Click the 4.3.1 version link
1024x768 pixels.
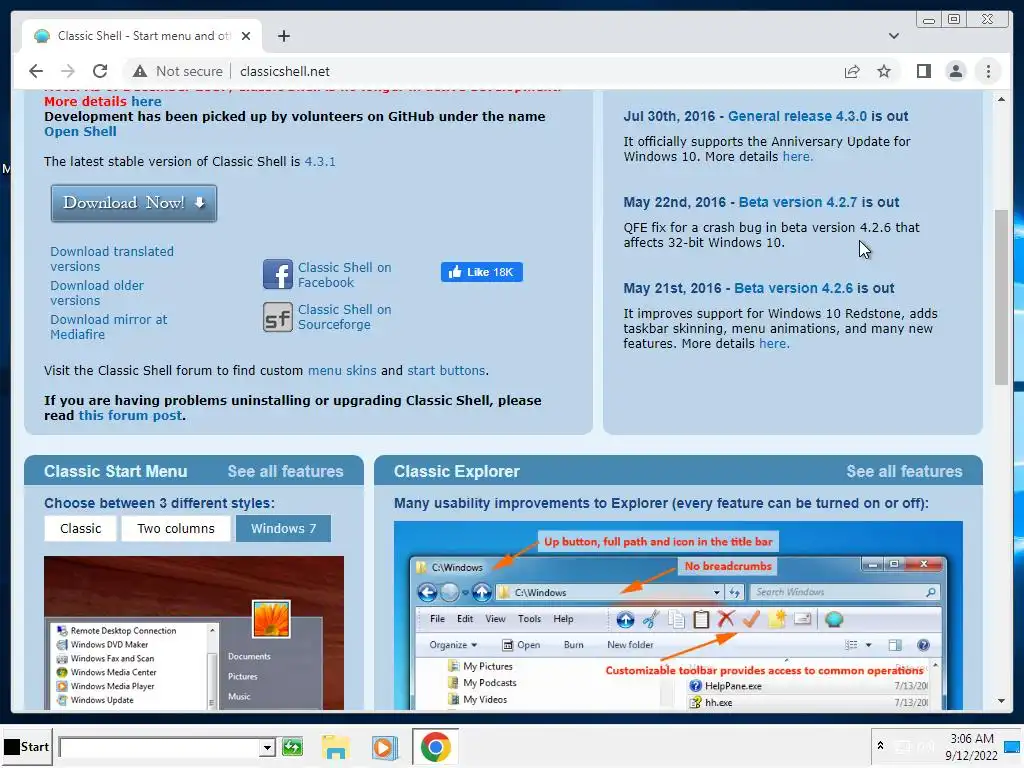click(320, 161)
